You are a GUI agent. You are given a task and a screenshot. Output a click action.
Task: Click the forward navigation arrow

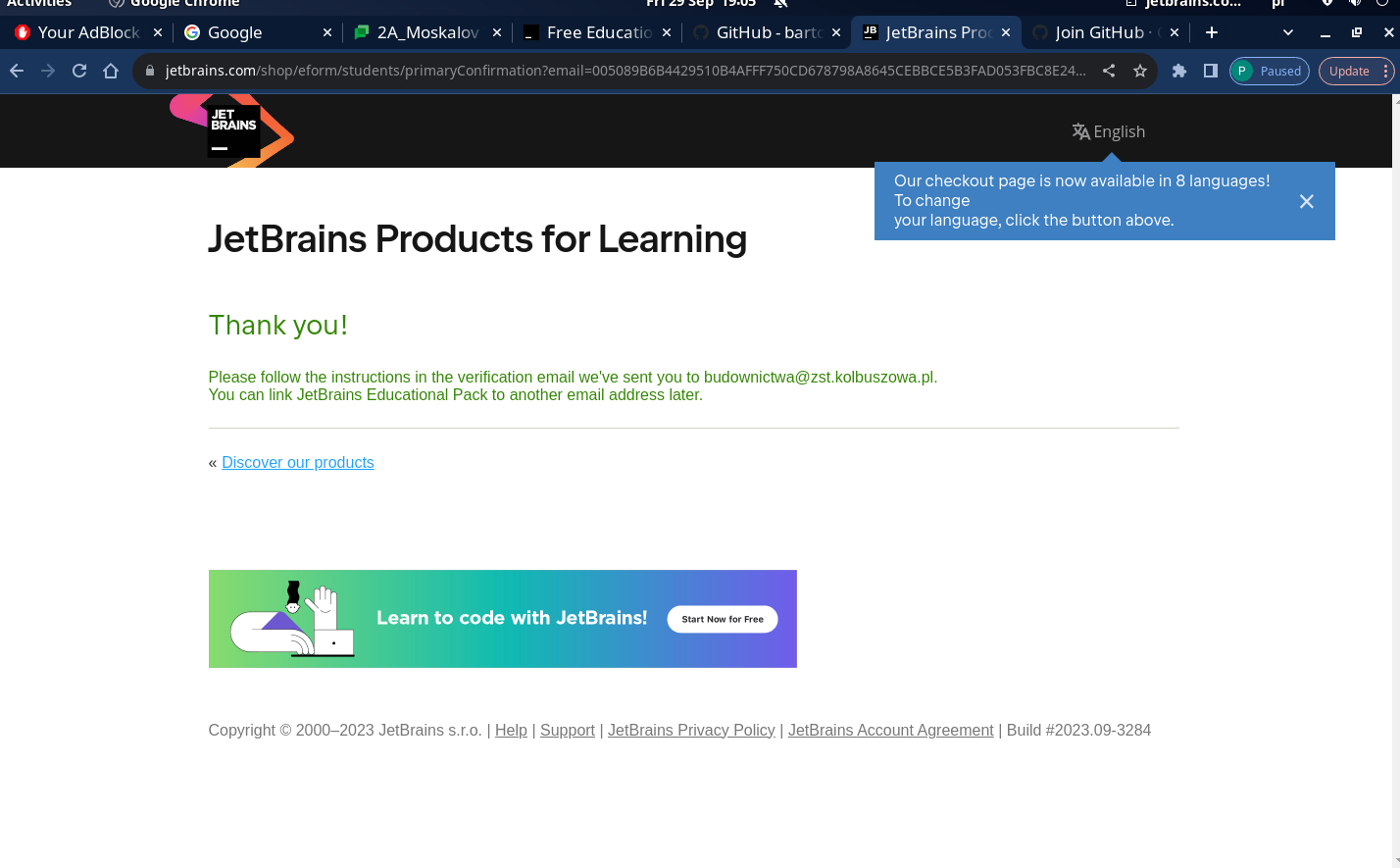48,71
